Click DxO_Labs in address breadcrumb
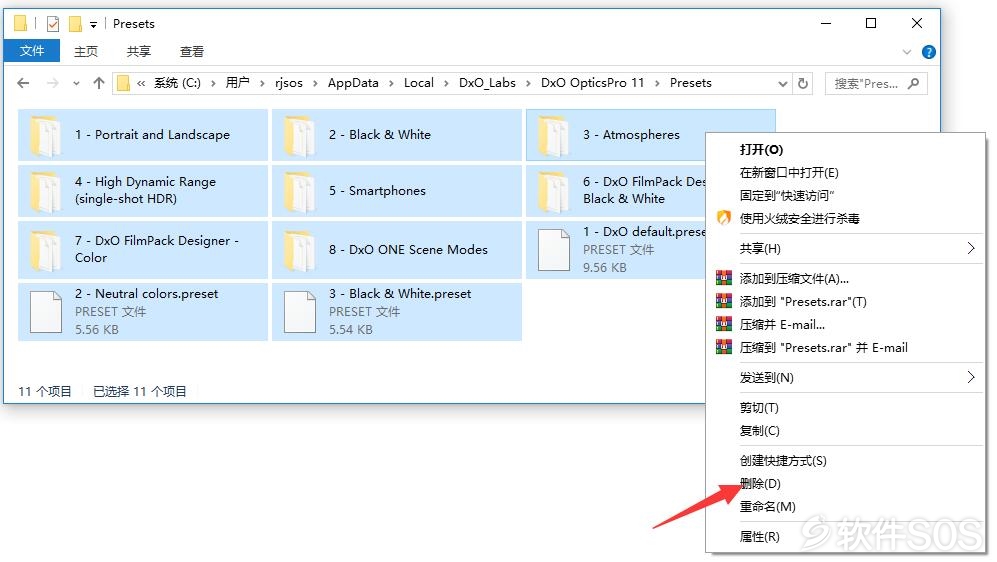 point(487,83)
